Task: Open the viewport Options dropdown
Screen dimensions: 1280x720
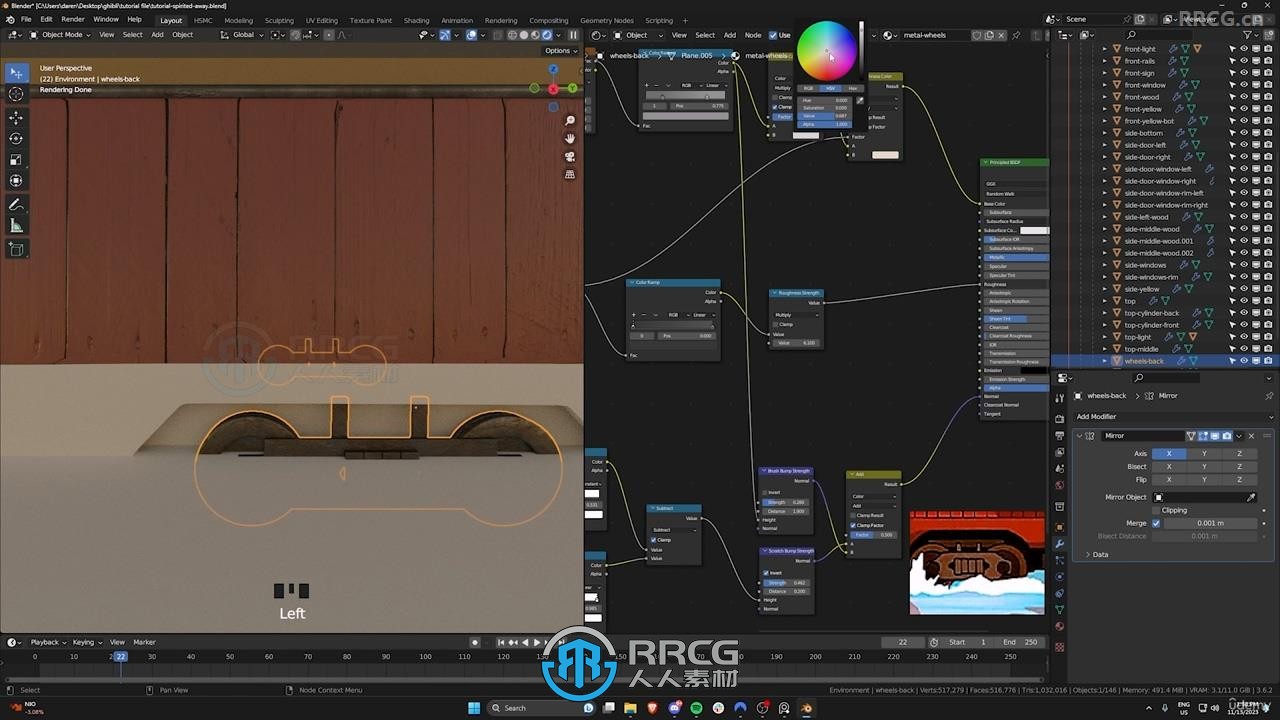Action: tap(560, 51)
